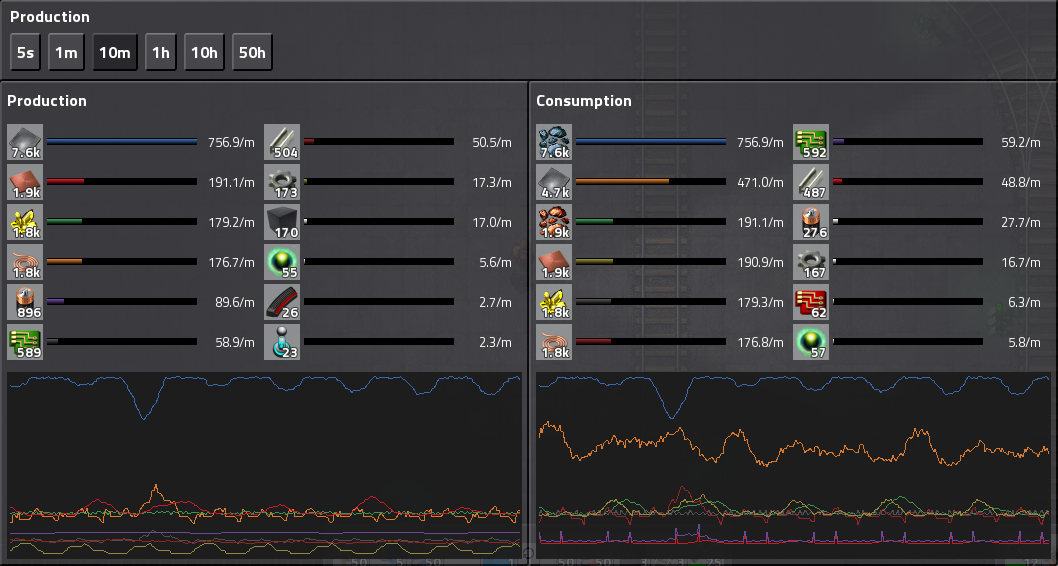This screenshot has height=566, width=1058.
Task: Click the 27.7/m consumption rate value
Action: point(1021,222)
